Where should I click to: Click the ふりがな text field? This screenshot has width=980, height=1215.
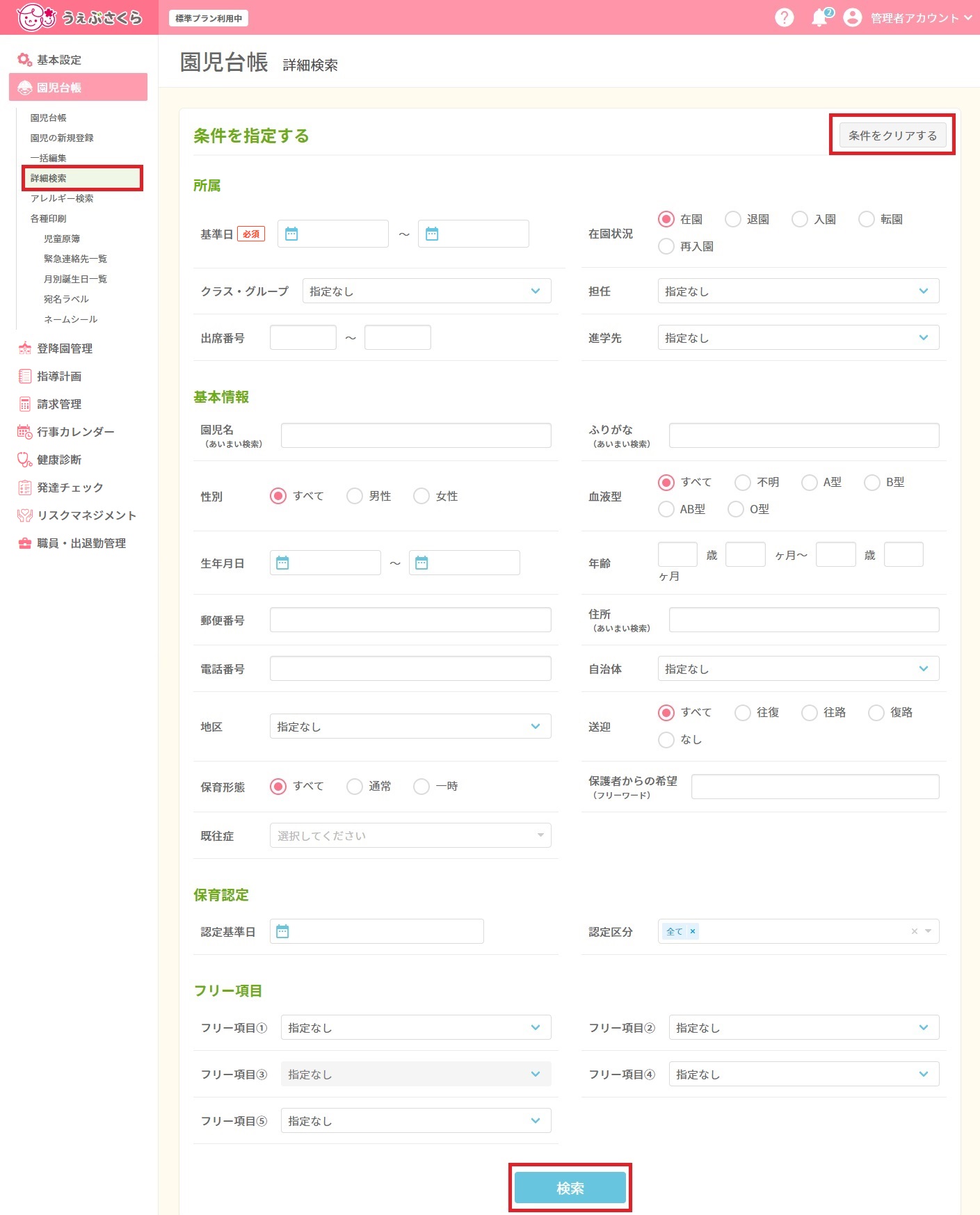(804, 435)
